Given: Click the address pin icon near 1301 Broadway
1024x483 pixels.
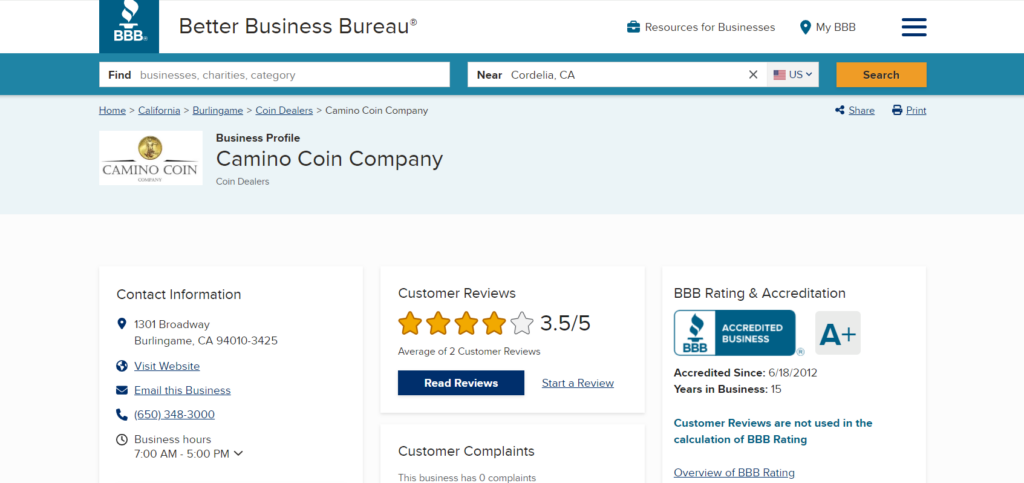Looking at the screenshot, I should coord(121,324).
